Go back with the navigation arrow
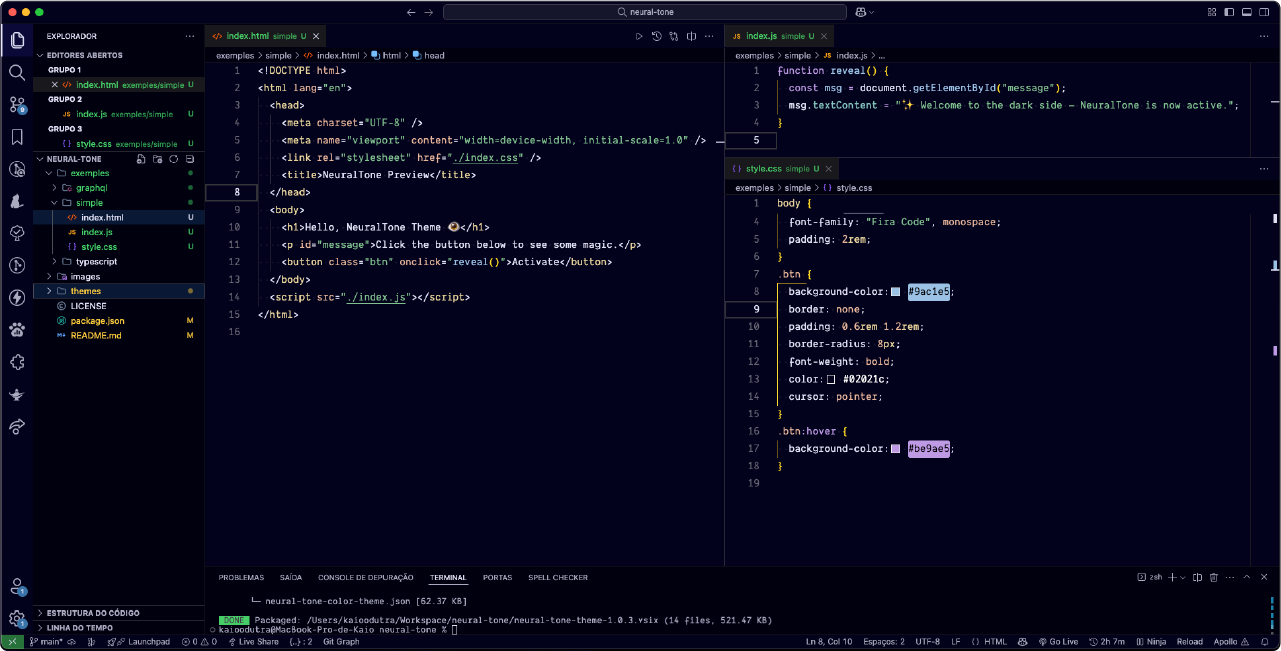Viewport: 1281px width, 651px height. [x=411, y=12]
